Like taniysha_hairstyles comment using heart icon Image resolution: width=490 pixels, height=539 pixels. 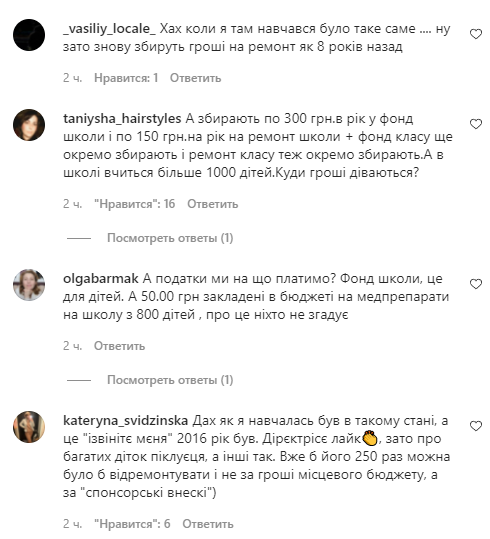pyautogui.click(x=476, y=124)
